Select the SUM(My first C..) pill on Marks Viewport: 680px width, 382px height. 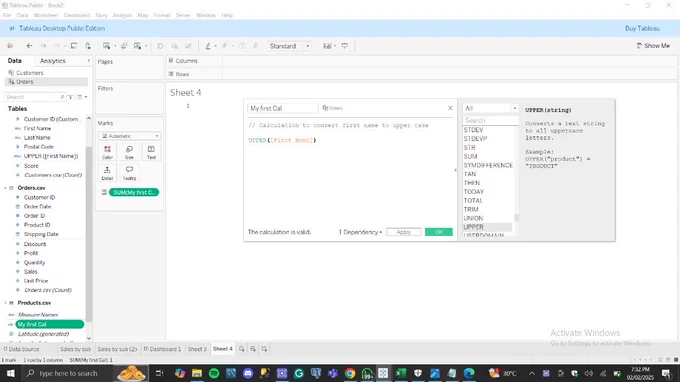point(134,192)
